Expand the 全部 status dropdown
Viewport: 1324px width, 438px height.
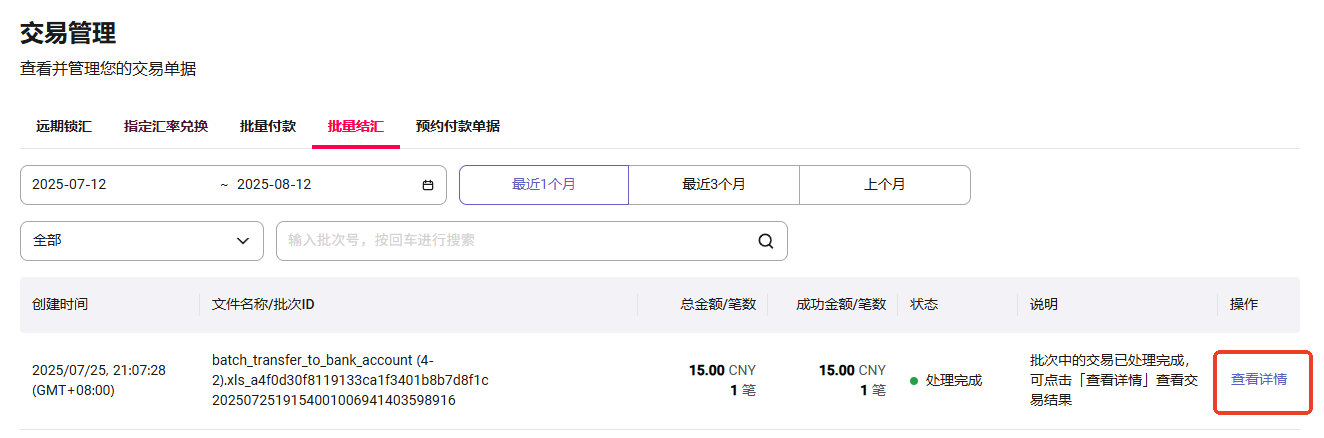pyautogui.click(x=142, y=241)
